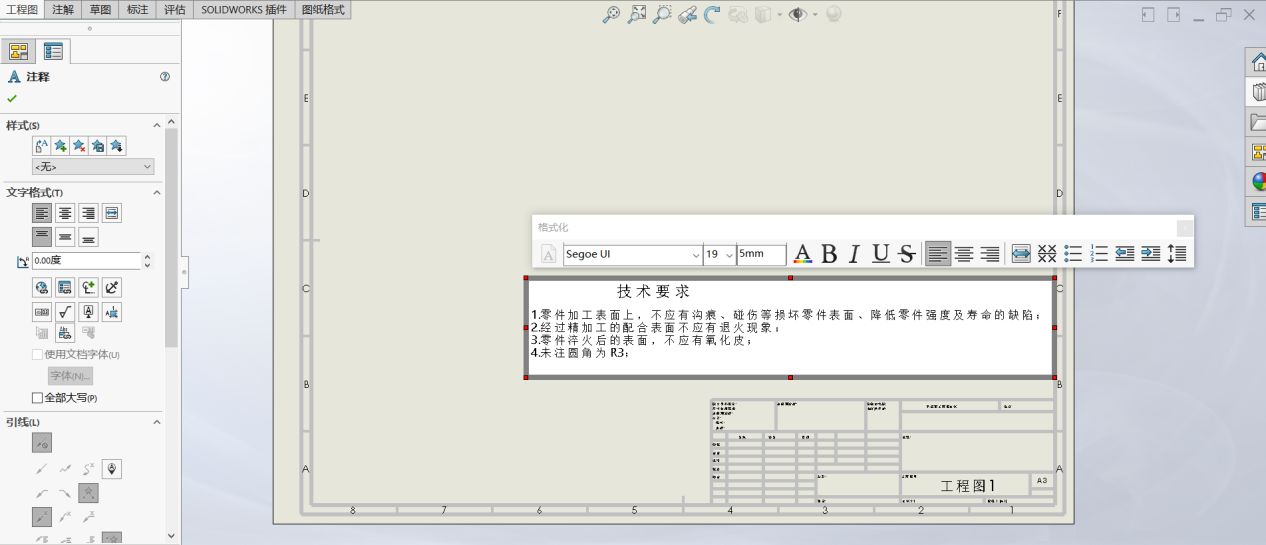Open the <无> style dropdown

point(93,167)
